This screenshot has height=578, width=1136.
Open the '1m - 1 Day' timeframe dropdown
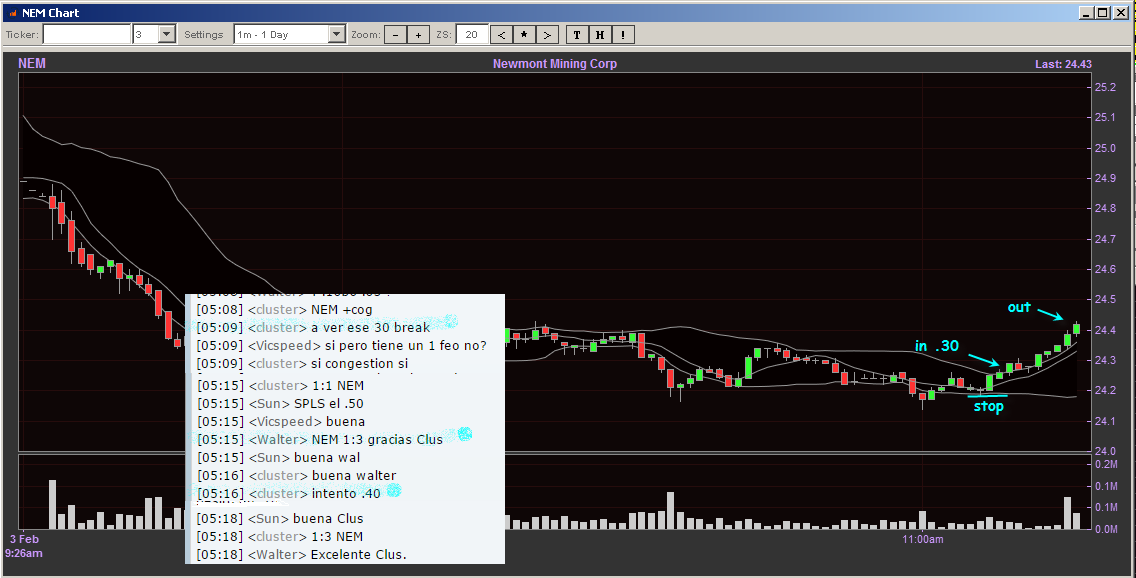tap(337, 34)
